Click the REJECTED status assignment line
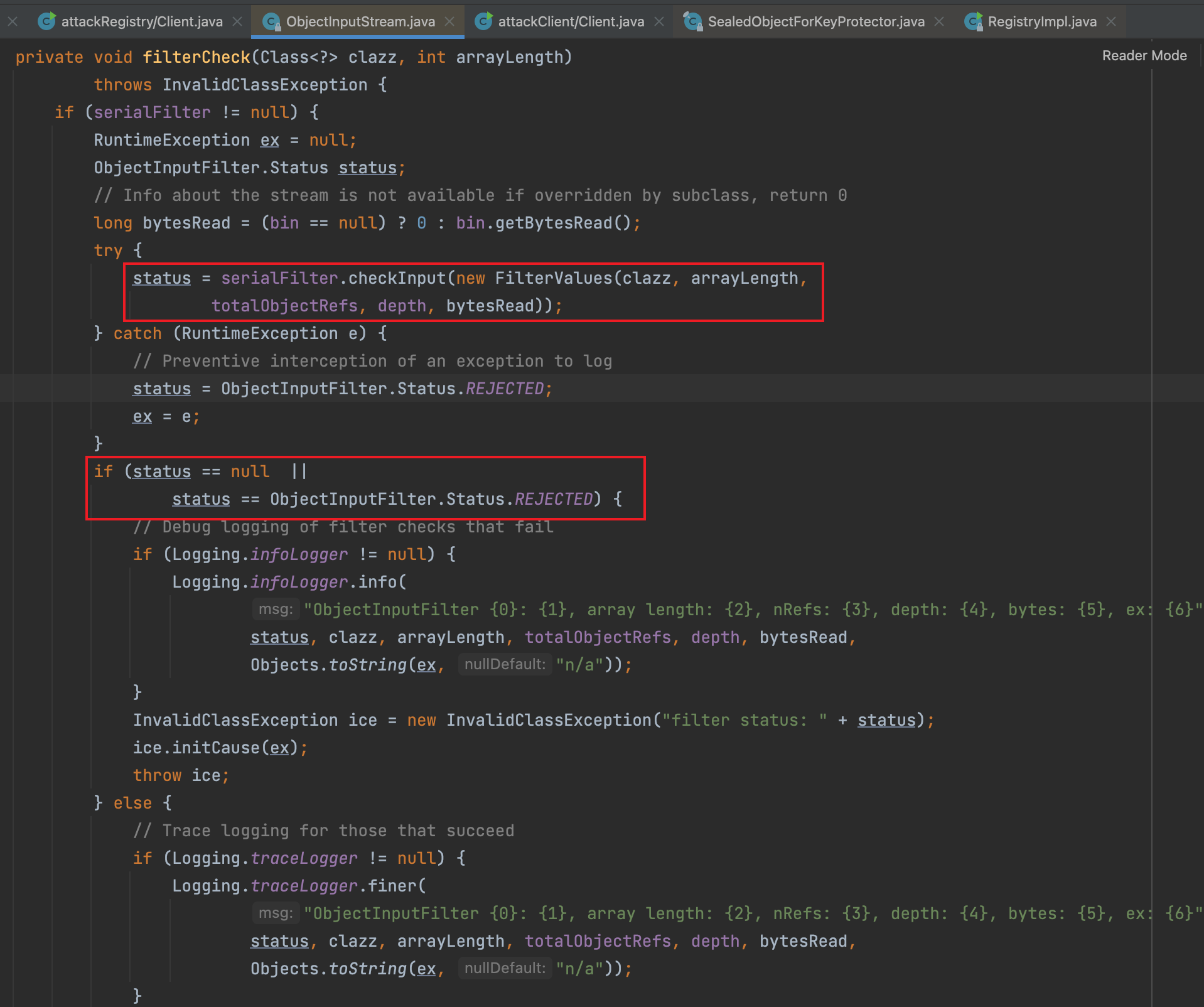The width and height of the screenshot is (1204, 1007). coord(342,388)
